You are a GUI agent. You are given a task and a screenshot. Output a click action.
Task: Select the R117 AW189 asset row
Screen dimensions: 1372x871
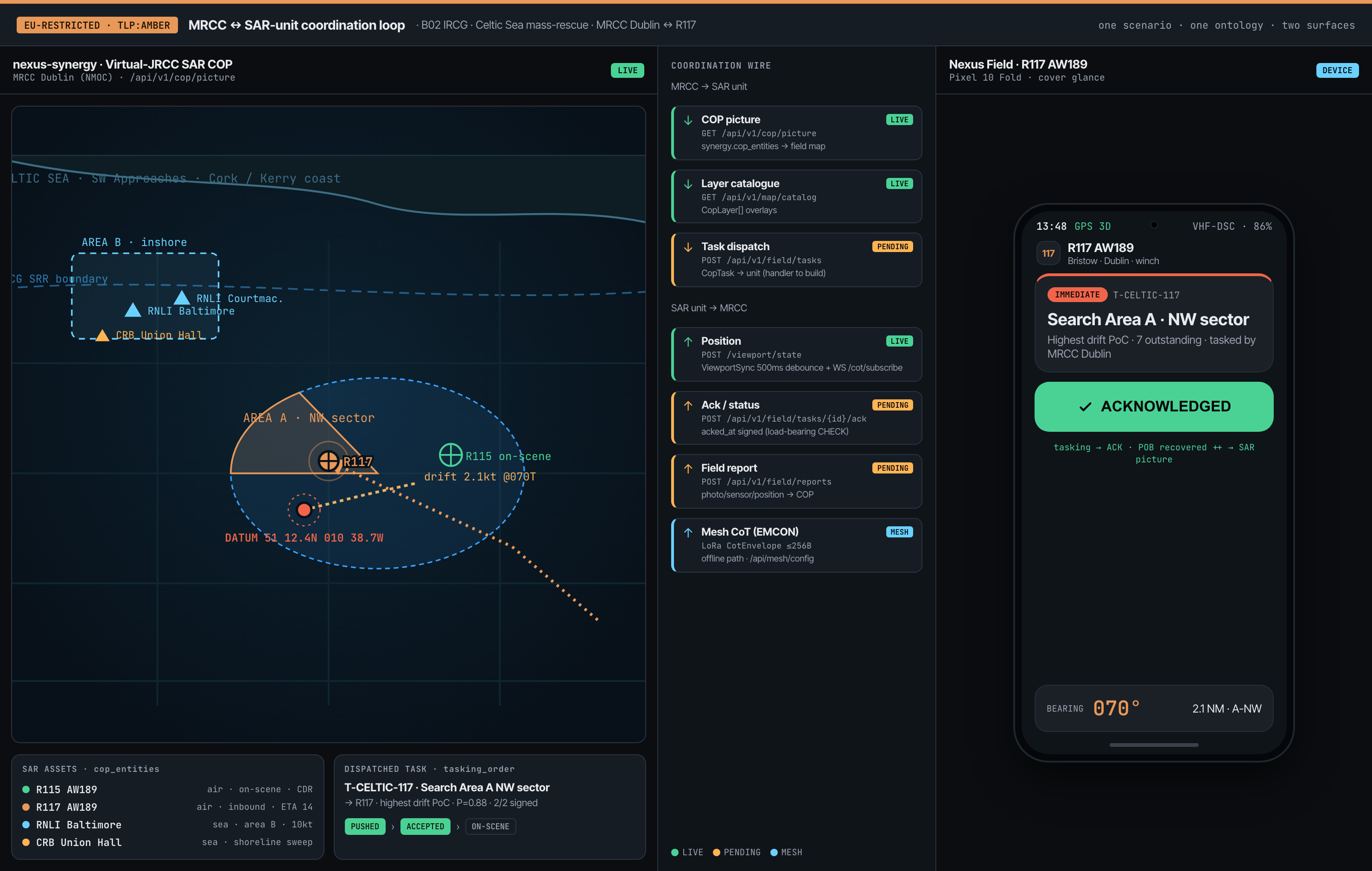(167, 807)
